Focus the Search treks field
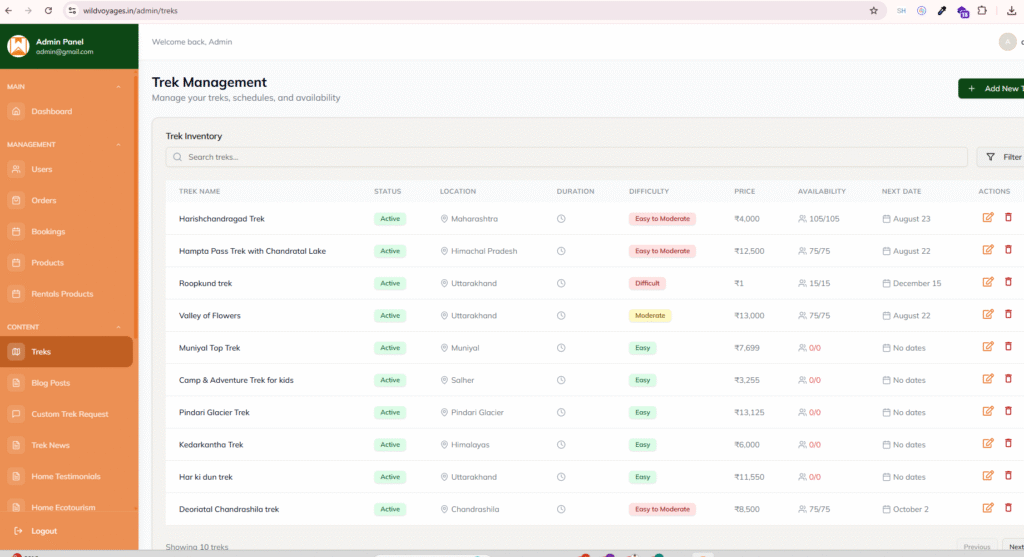The height and width of the screenshot is (557, 1024). click(x=566, y=157)
